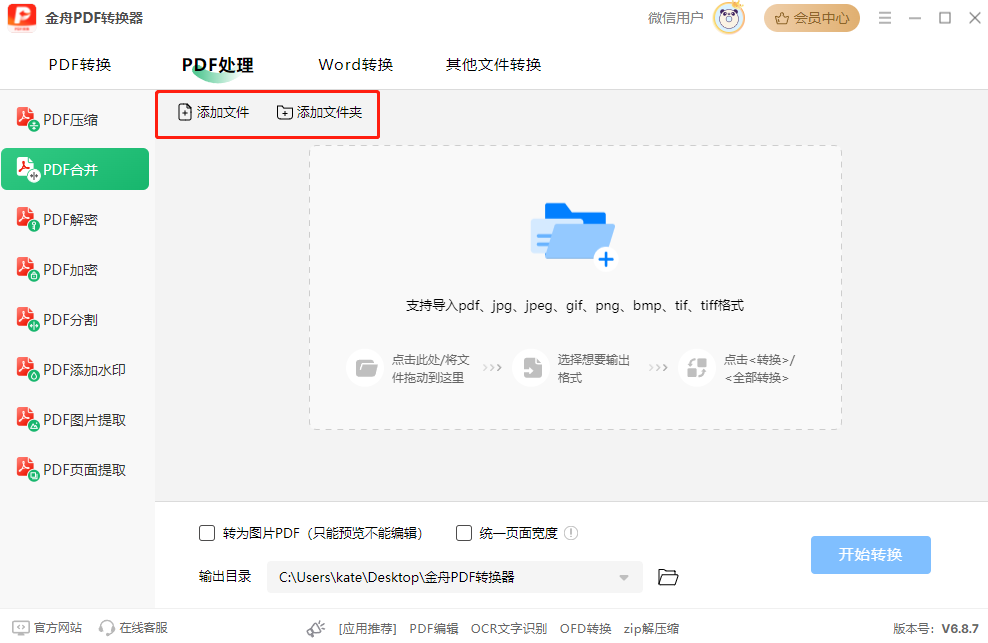Switch to the Word转换 tab
Screen dimensions: 988x643
(355, 64)
